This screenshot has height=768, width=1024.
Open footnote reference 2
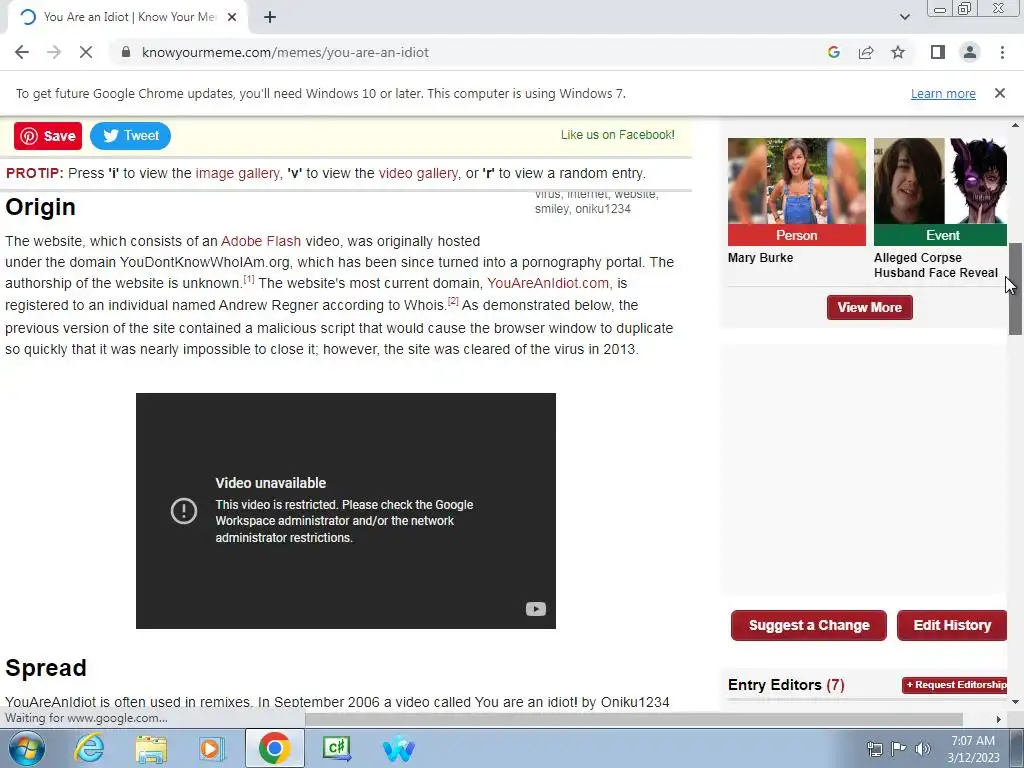453,301
